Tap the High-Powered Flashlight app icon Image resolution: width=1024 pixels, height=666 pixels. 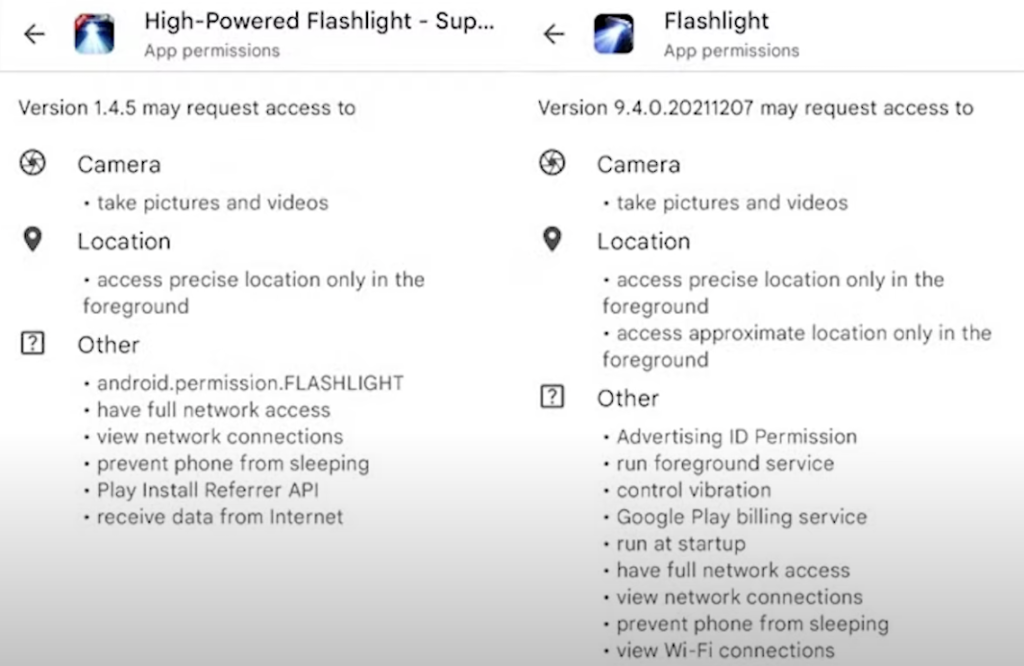(x=95, y=34)
